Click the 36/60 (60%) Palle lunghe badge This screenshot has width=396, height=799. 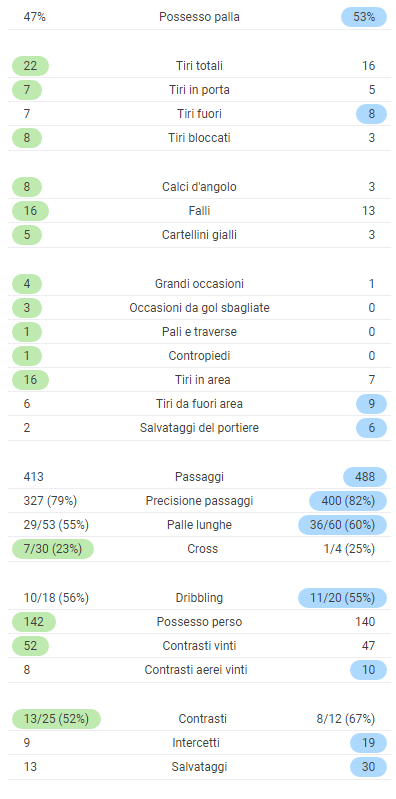click(x=342, y=525)
